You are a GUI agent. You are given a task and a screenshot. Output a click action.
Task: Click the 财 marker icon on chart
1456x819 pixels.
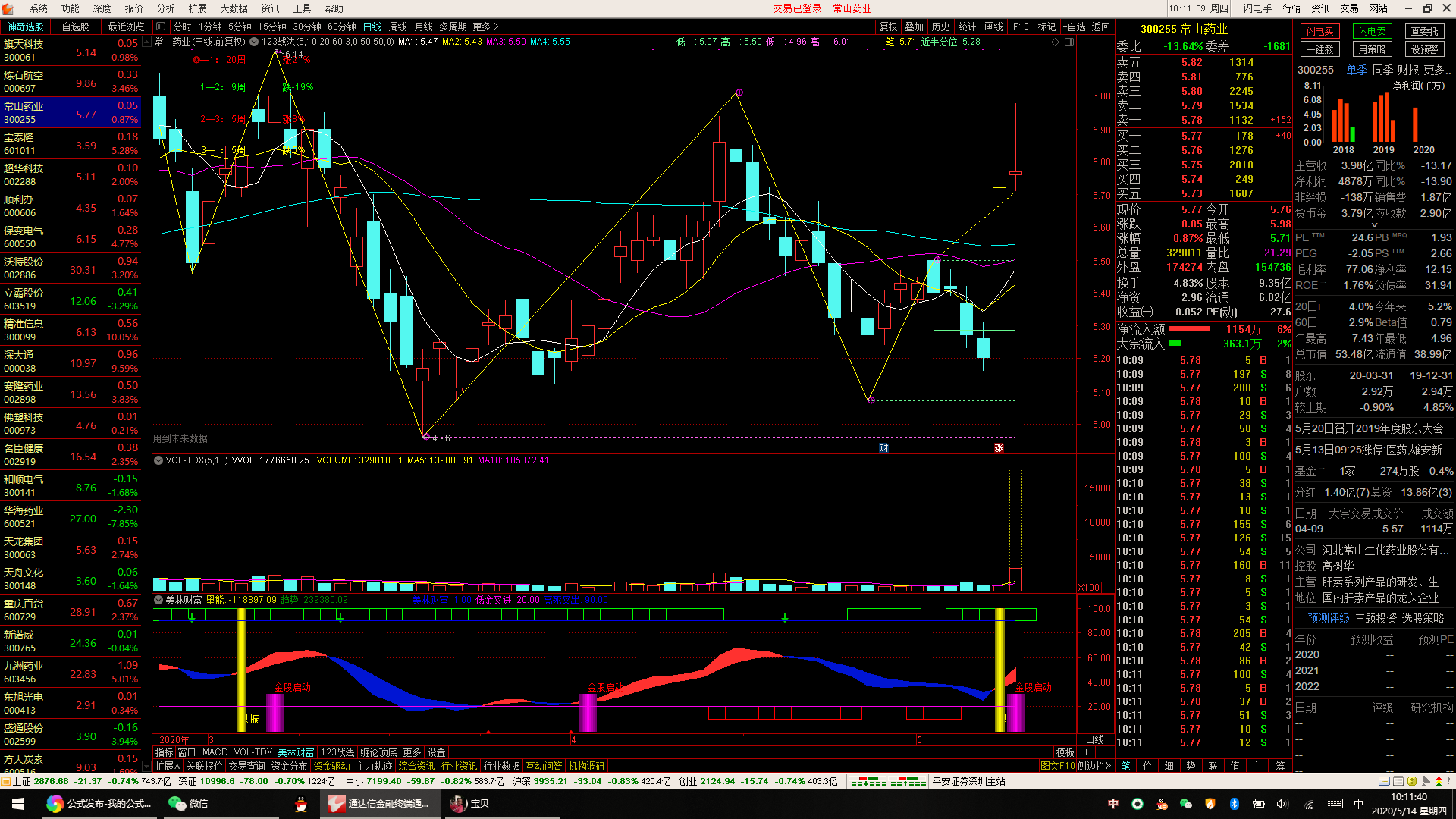(x=883, y=448)
